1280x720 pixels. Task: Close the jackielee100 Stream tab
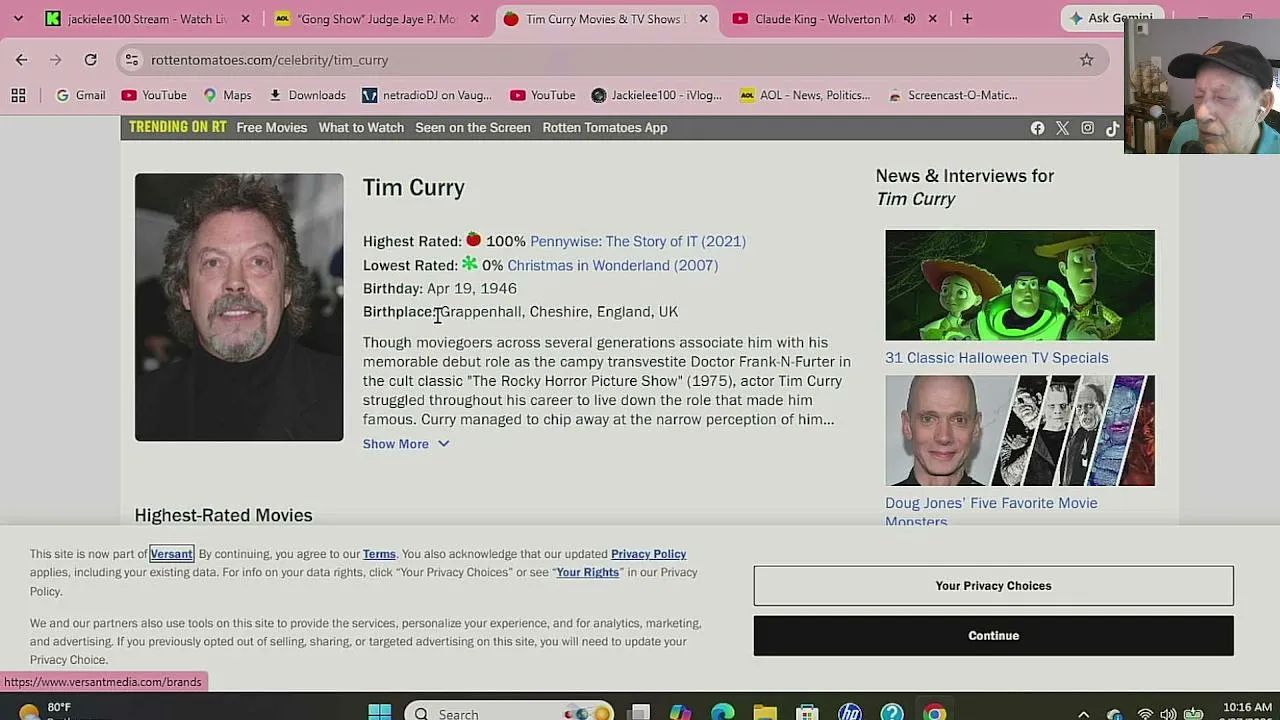[245, 19]
